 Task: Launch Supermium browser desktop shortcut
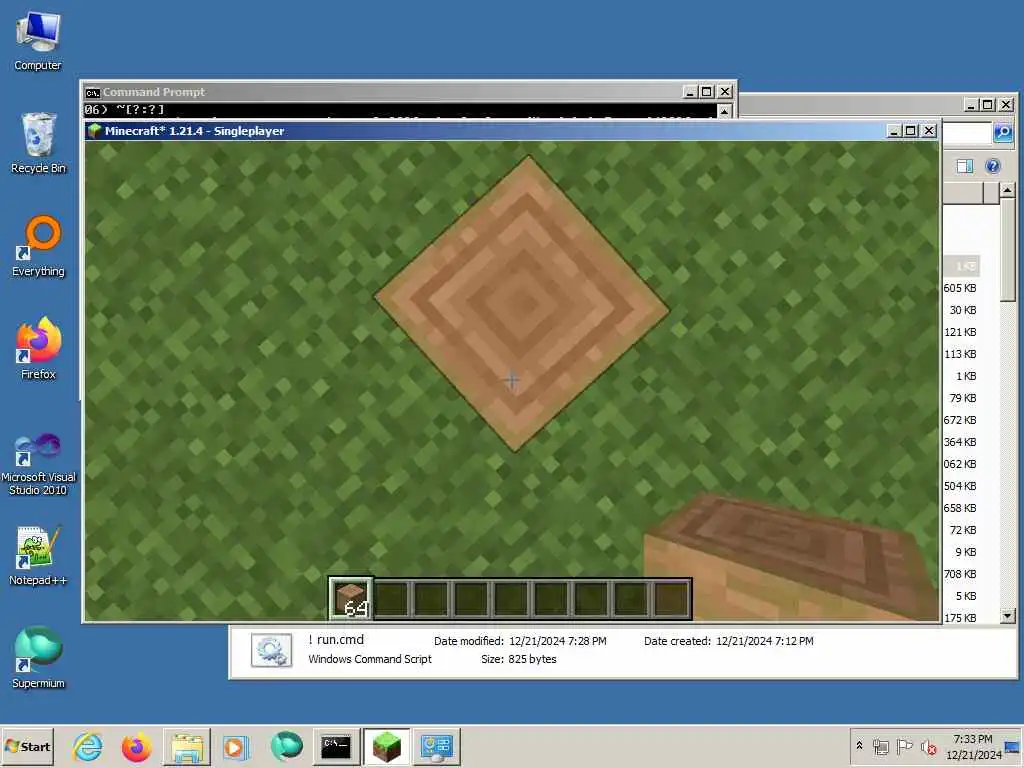pyautogui.click(x=38, y=658)
